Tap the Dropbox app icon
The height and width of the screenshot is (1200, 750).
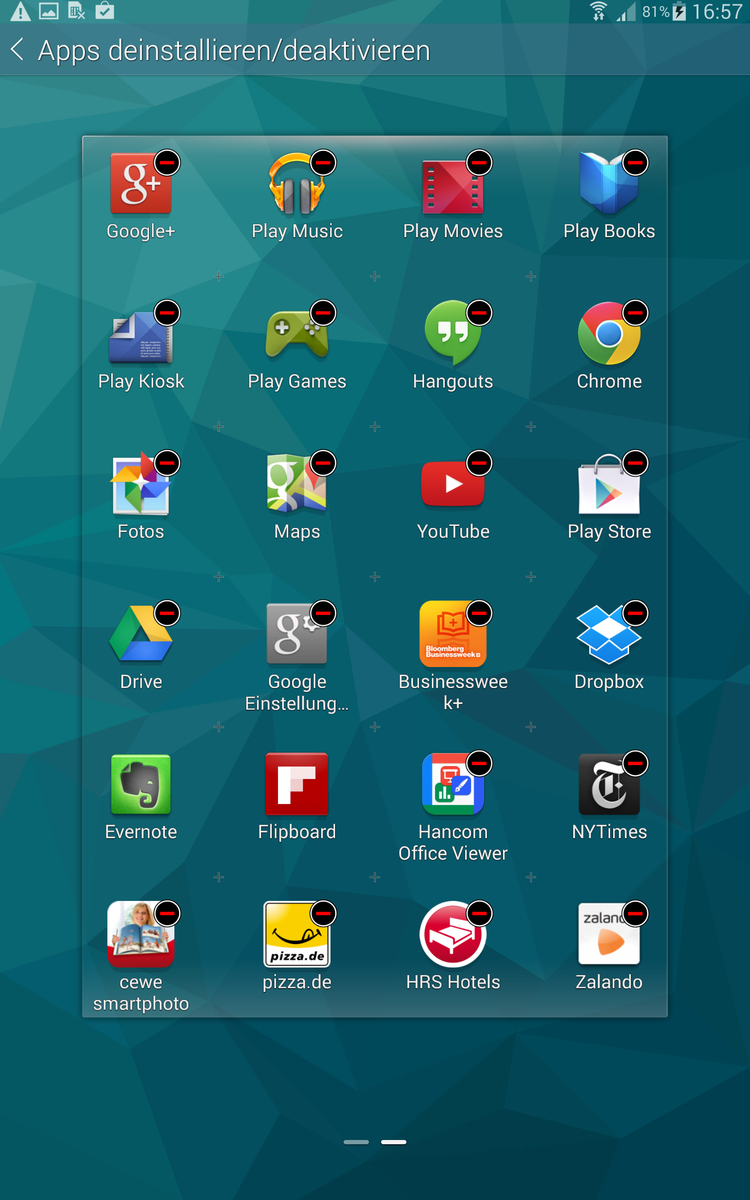click(609, 634)
